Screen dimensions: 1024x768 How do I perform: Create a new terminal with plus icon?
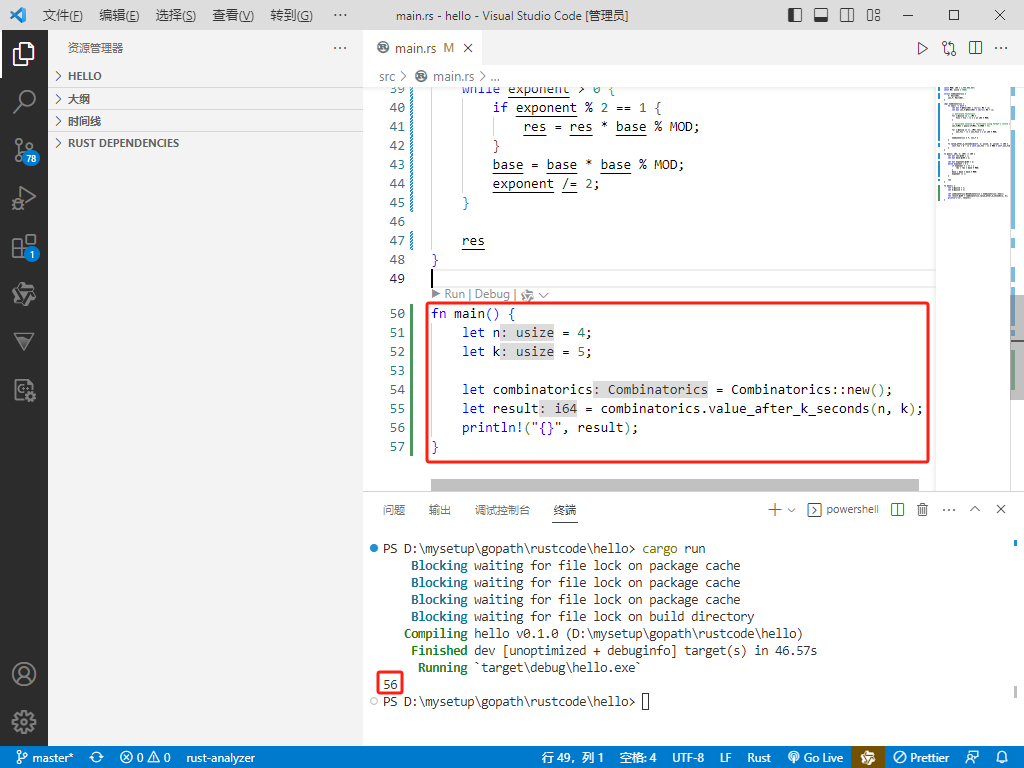[775, 509]
